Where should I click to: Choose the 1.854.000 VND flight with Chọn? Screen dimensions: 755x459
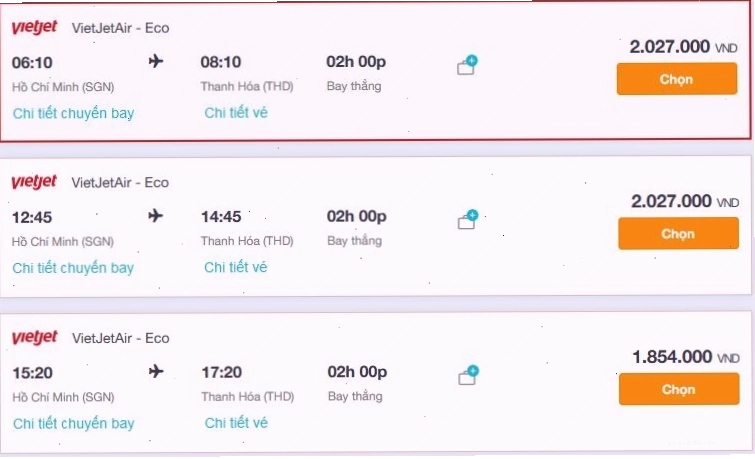[679, 389]
